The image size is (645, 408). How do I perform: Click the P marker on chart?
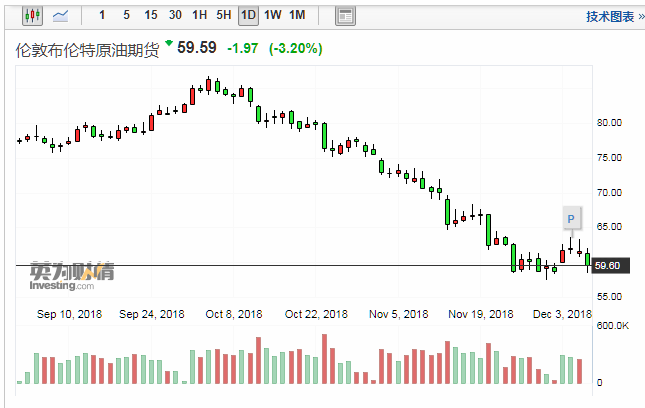pyautogui.click(x=571, y=219)
